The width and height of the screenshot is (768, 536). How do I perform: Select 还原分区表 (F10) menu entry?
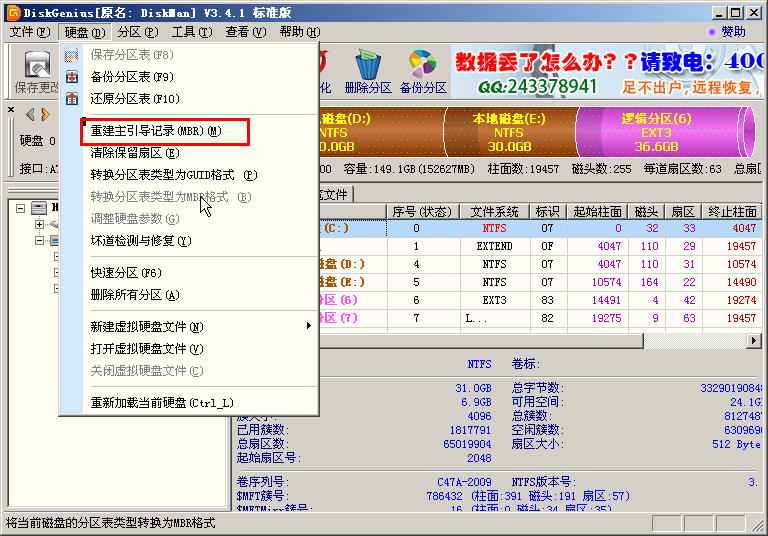189,98
